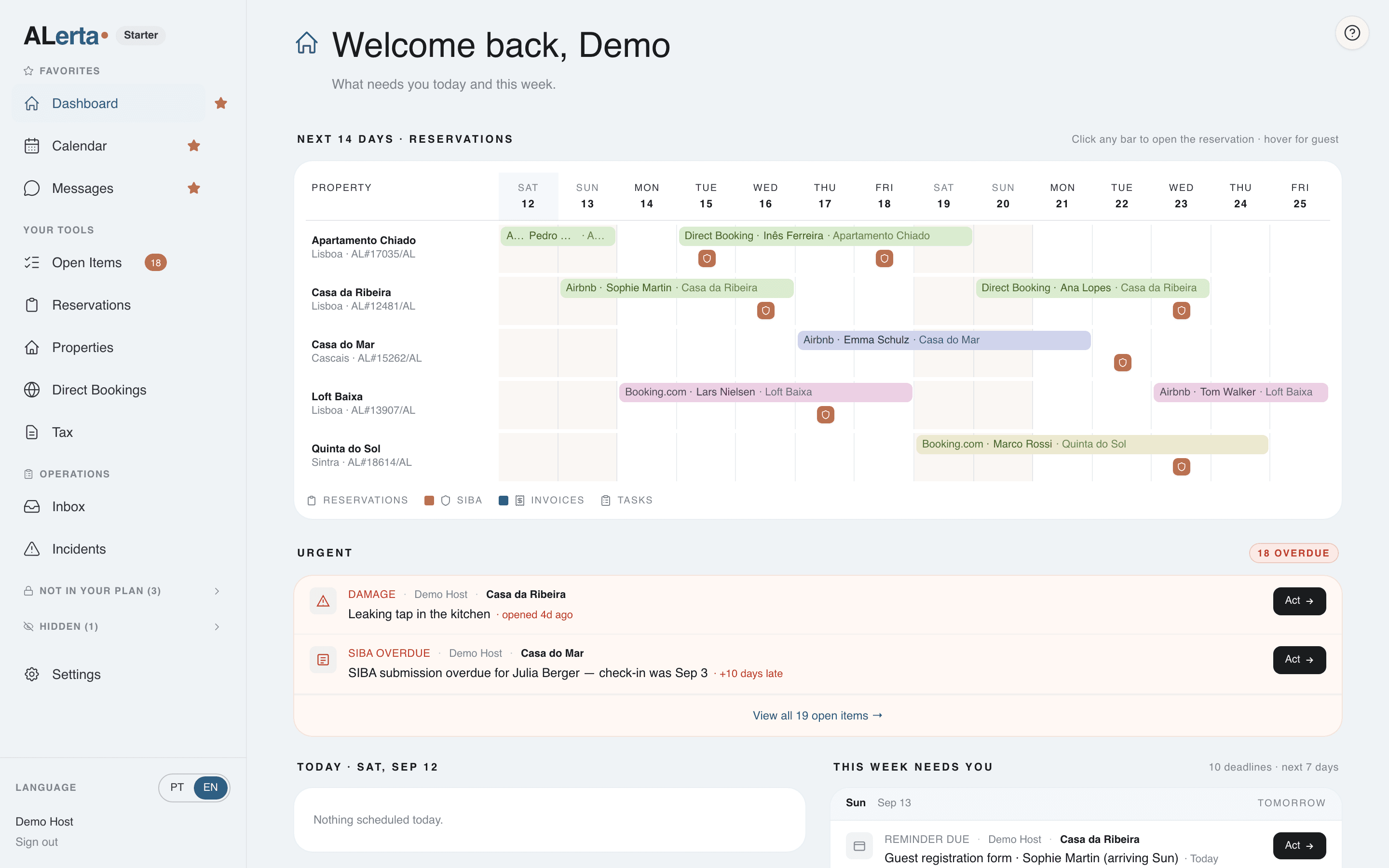The image size is (1389, 868).
Task: Click the Properties house icon
Action: tap(32, 347)
